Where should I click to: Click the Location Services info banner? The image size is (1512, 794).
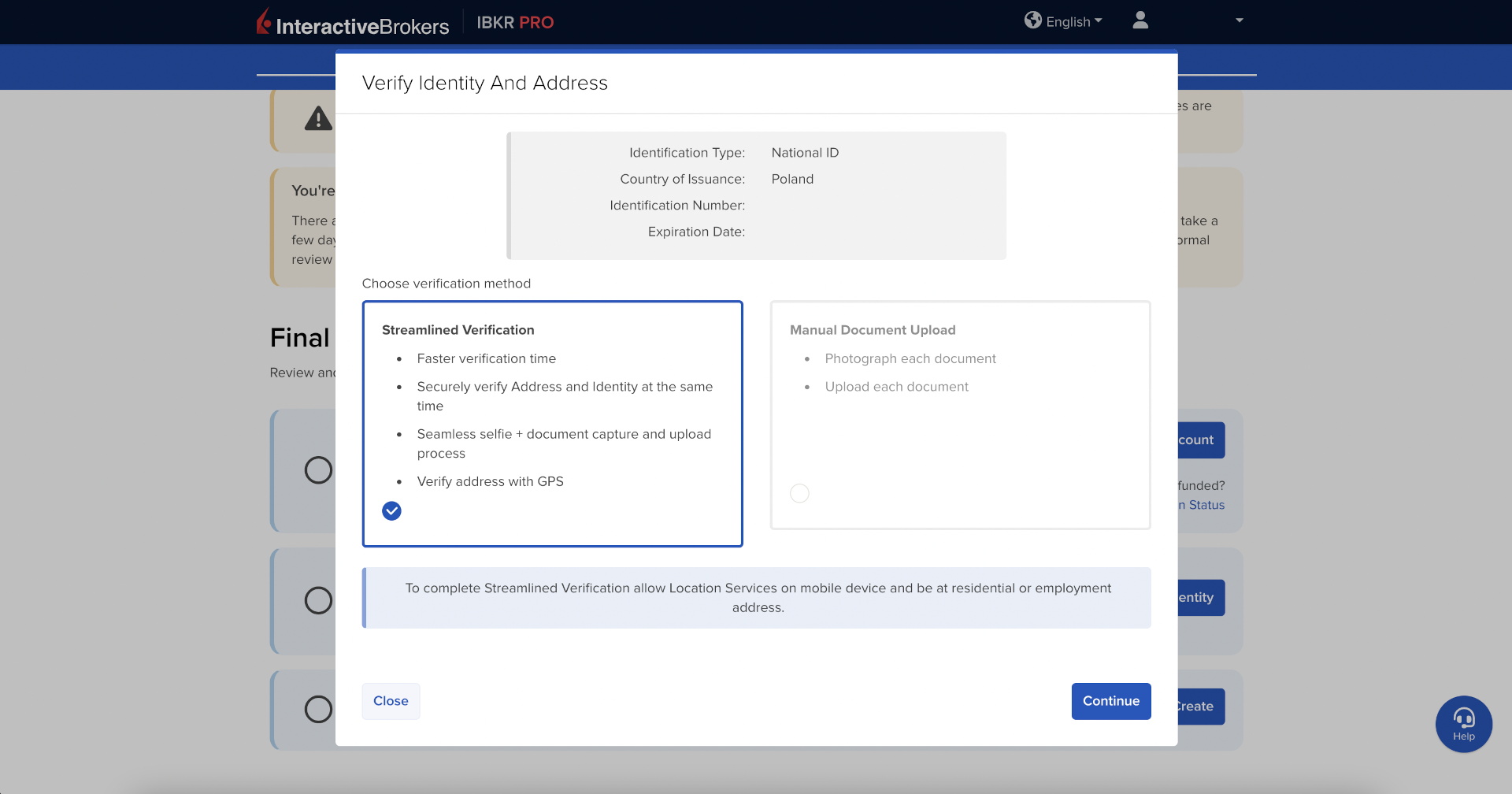click(757, 598)
